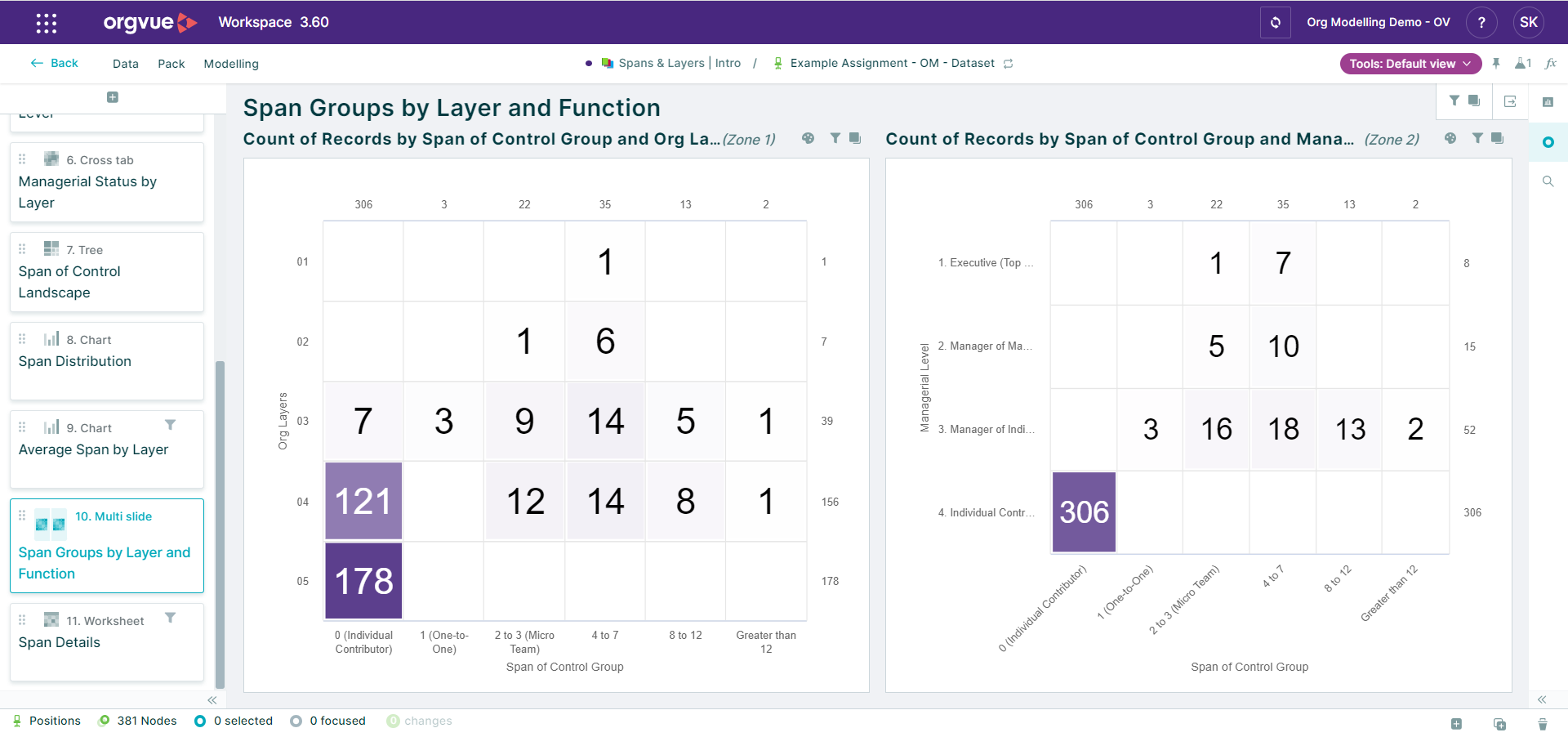Click the slide-level stacked squares icon
This screenshot has width=1568, height=737.
click(x=1474, y=100)
